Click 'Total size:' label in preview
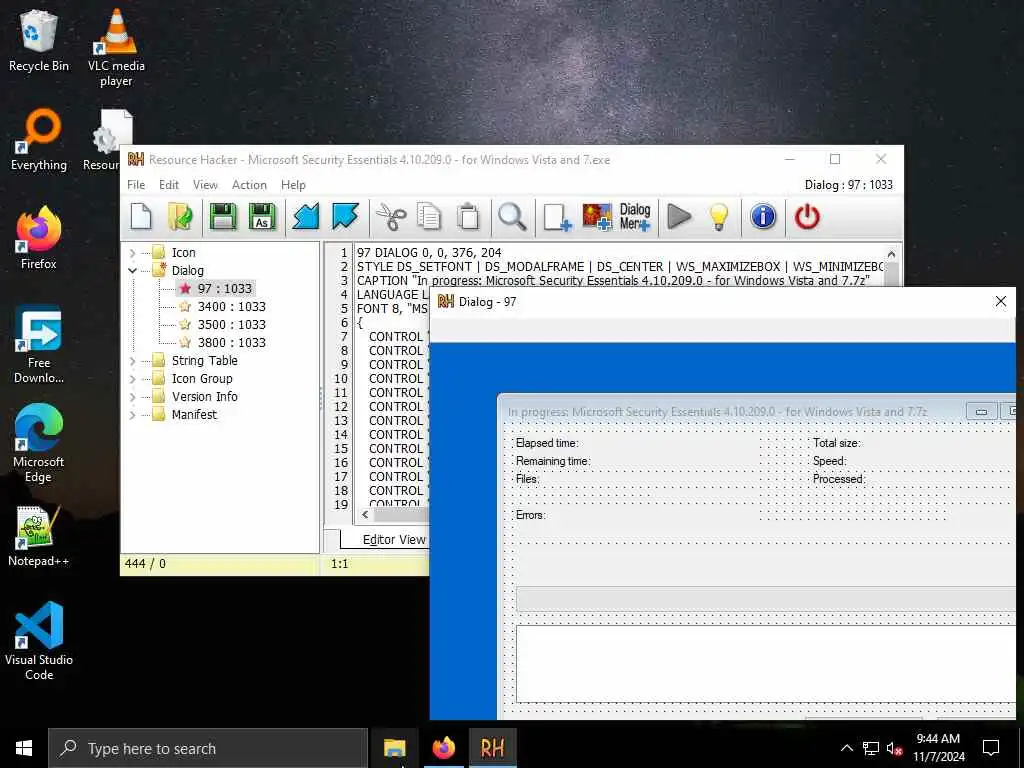The width and height of the screenshot is (1024, 768). (x=837, y=443)
